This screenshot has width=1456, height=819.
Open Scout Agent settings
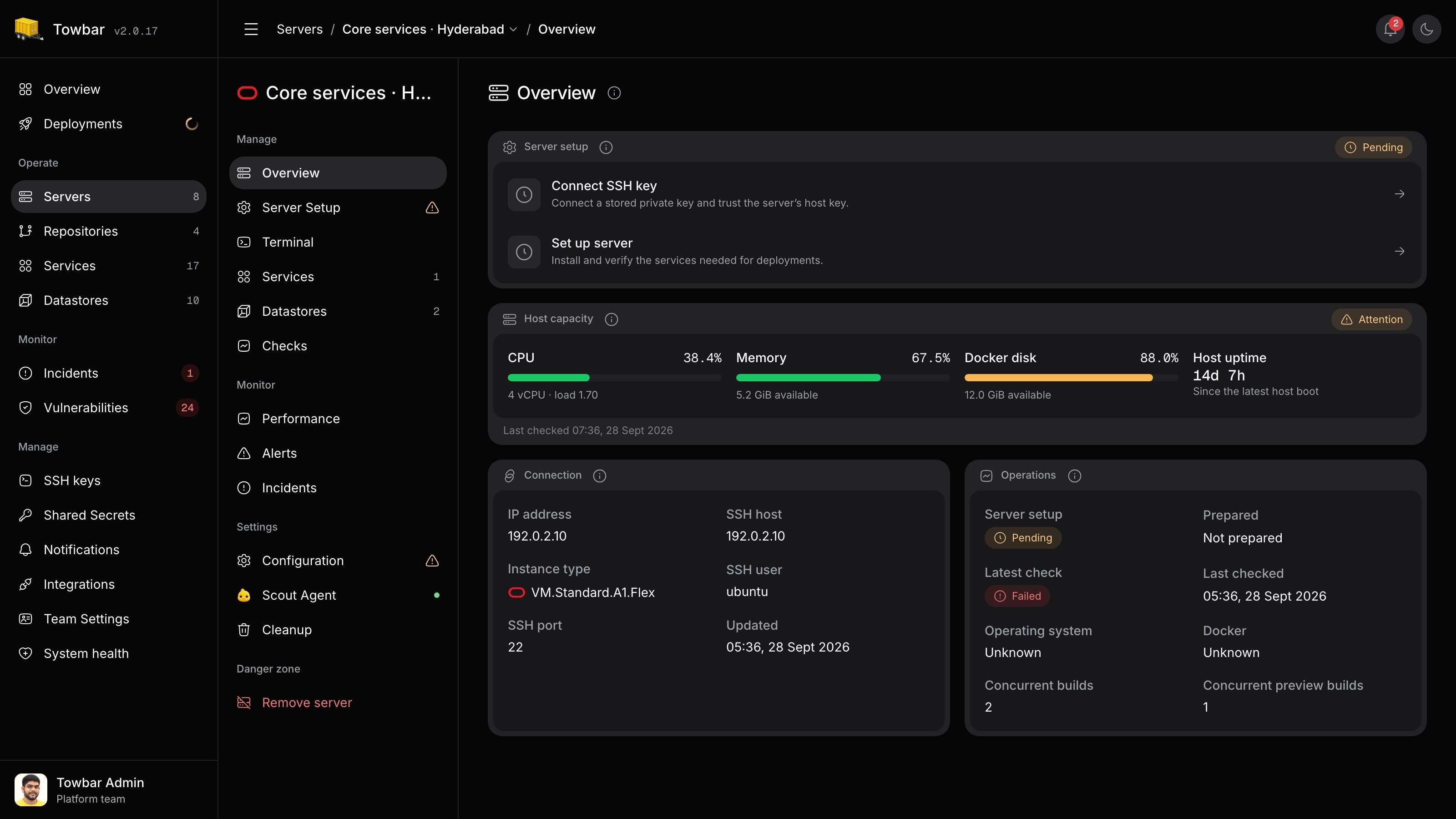click(x=338, y=595)
